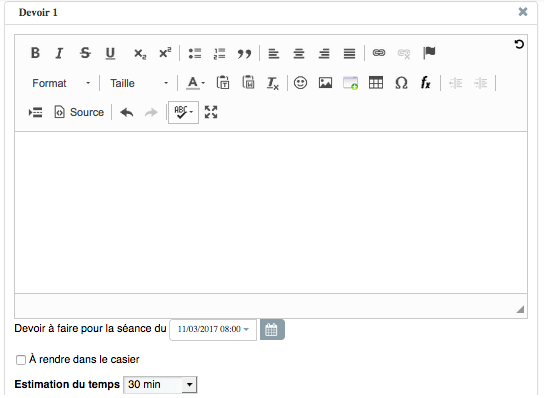Insert a smiley
The image size is (544, 398).
[300, 83]
